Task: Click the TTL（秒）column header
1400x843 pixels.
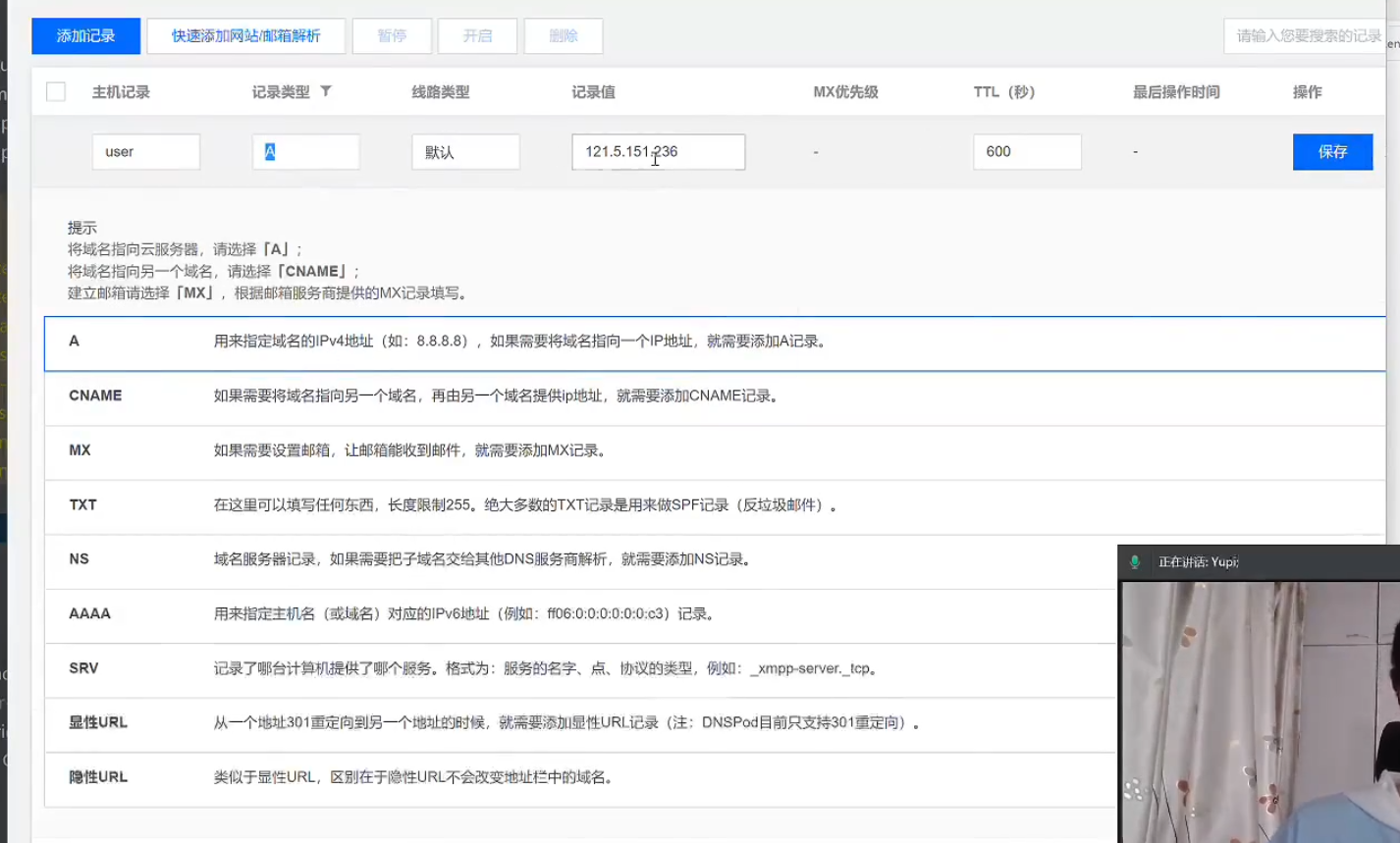Action: 1004,92
